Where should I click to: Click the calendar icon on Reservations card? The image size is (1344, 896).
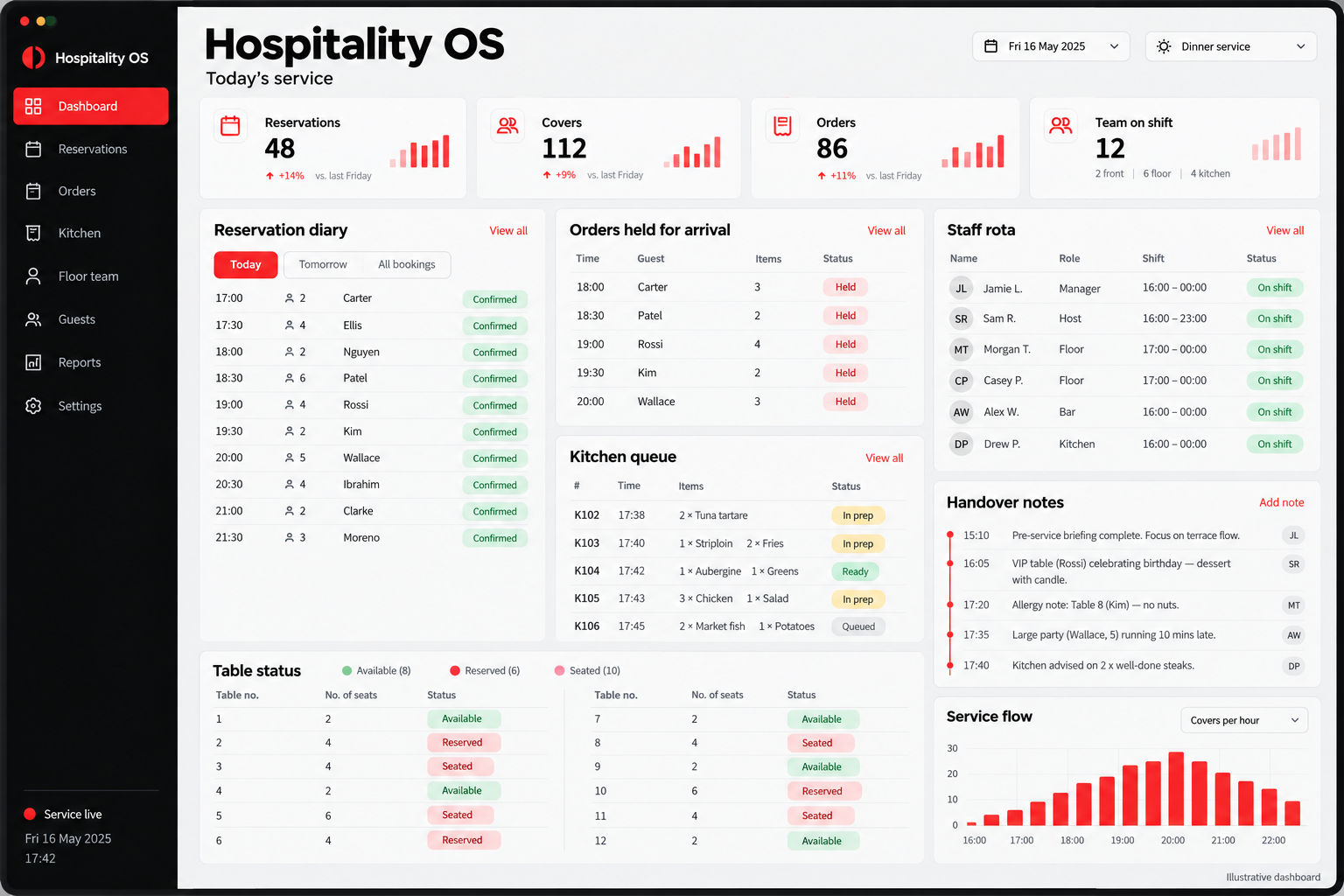coord(230,126)
